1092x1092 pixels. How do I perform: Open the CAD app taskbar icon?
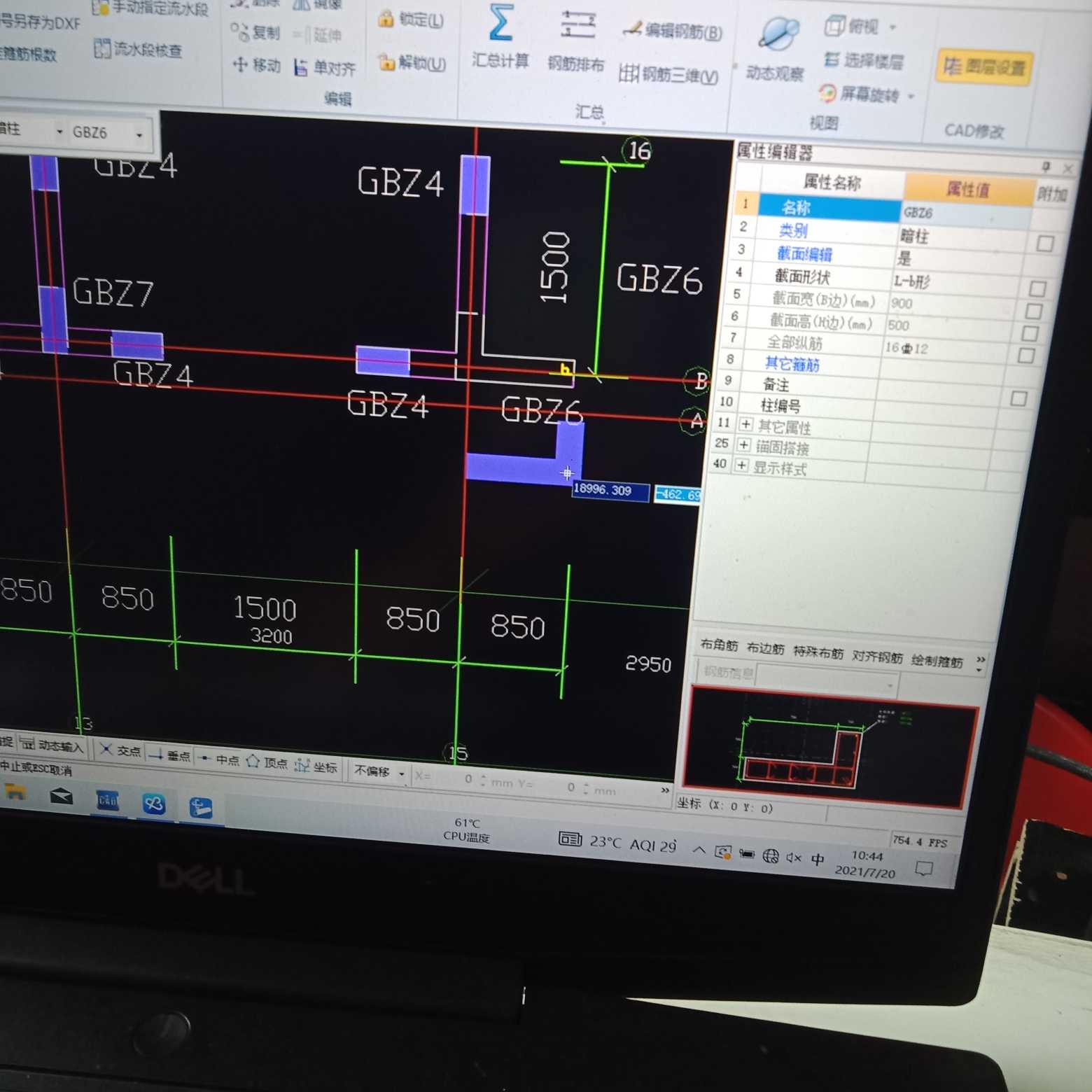click(108, 799)
